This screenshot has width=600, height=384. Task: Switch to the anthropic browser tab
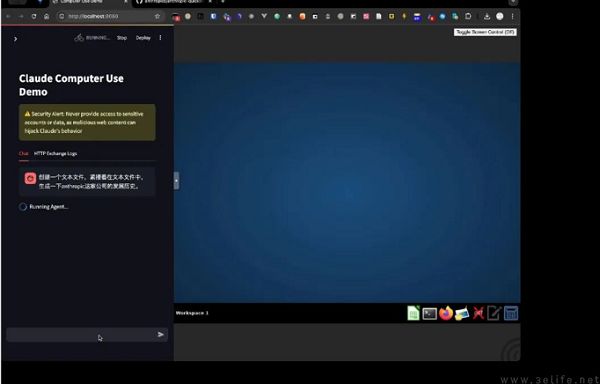click(174, 2)
